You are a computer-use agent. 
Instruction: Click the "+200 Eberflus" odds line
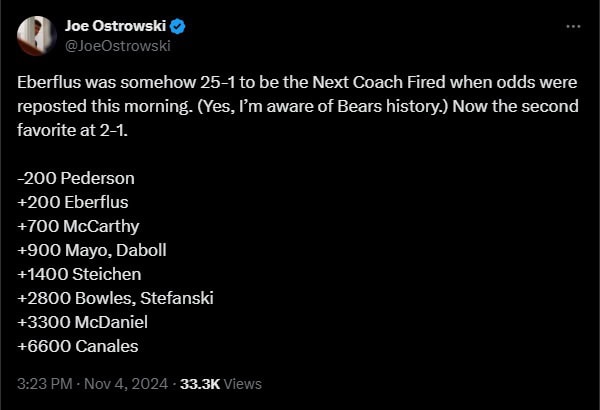(73, 202)
